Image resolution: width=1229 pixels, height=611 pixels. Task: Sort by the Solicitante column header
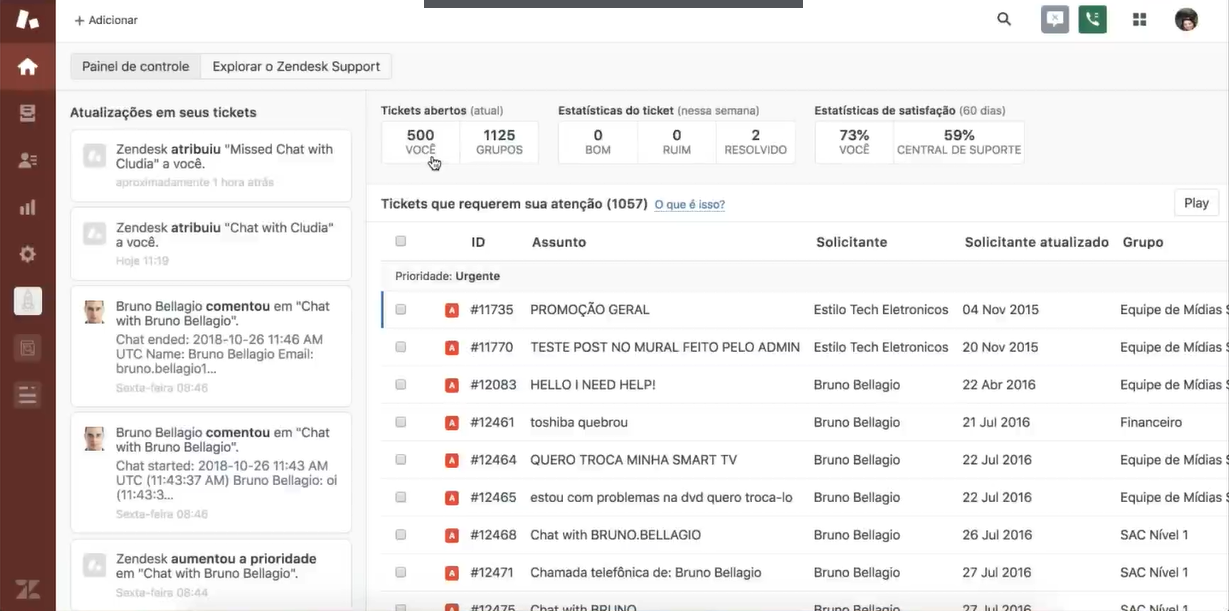tap(851, 242)
